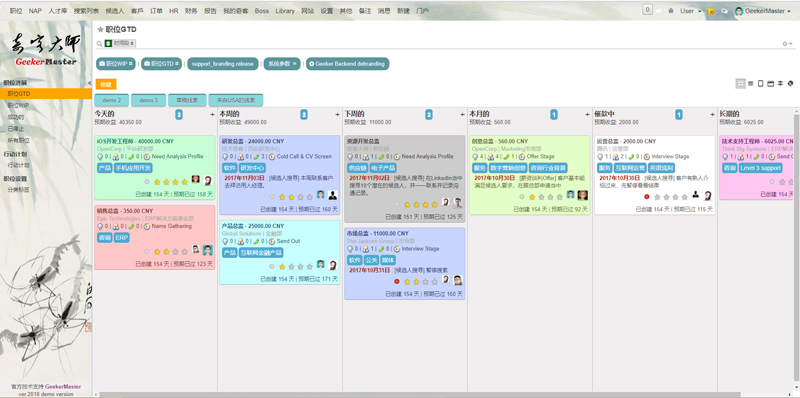
Task: Open the NAP menu
Action: tap(35, 11)
